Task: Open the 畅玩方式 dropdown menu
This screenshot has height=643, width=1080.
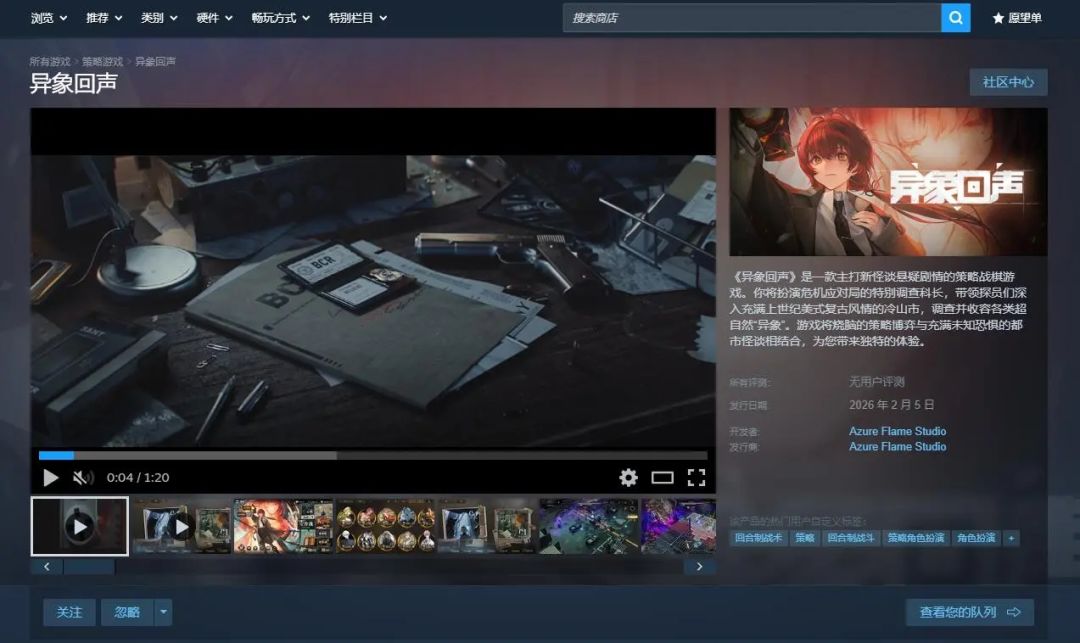Action: click(x=280, y=18)
